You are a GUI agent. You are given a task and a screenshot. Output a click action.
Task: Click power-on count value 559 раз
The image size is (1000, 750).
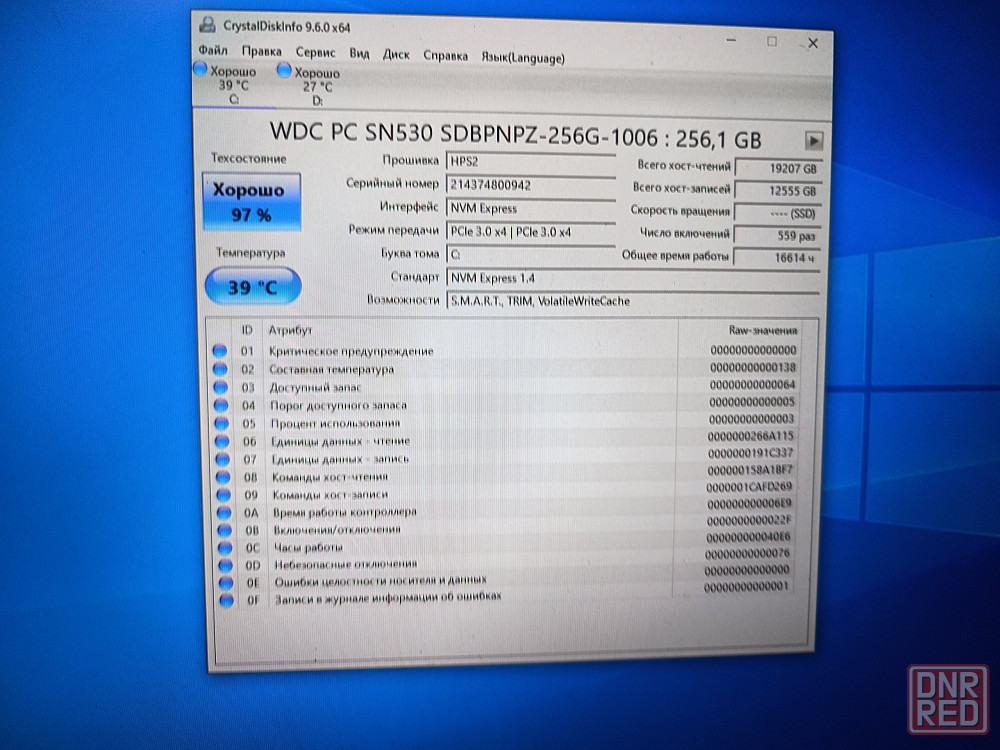pos(777,236)
